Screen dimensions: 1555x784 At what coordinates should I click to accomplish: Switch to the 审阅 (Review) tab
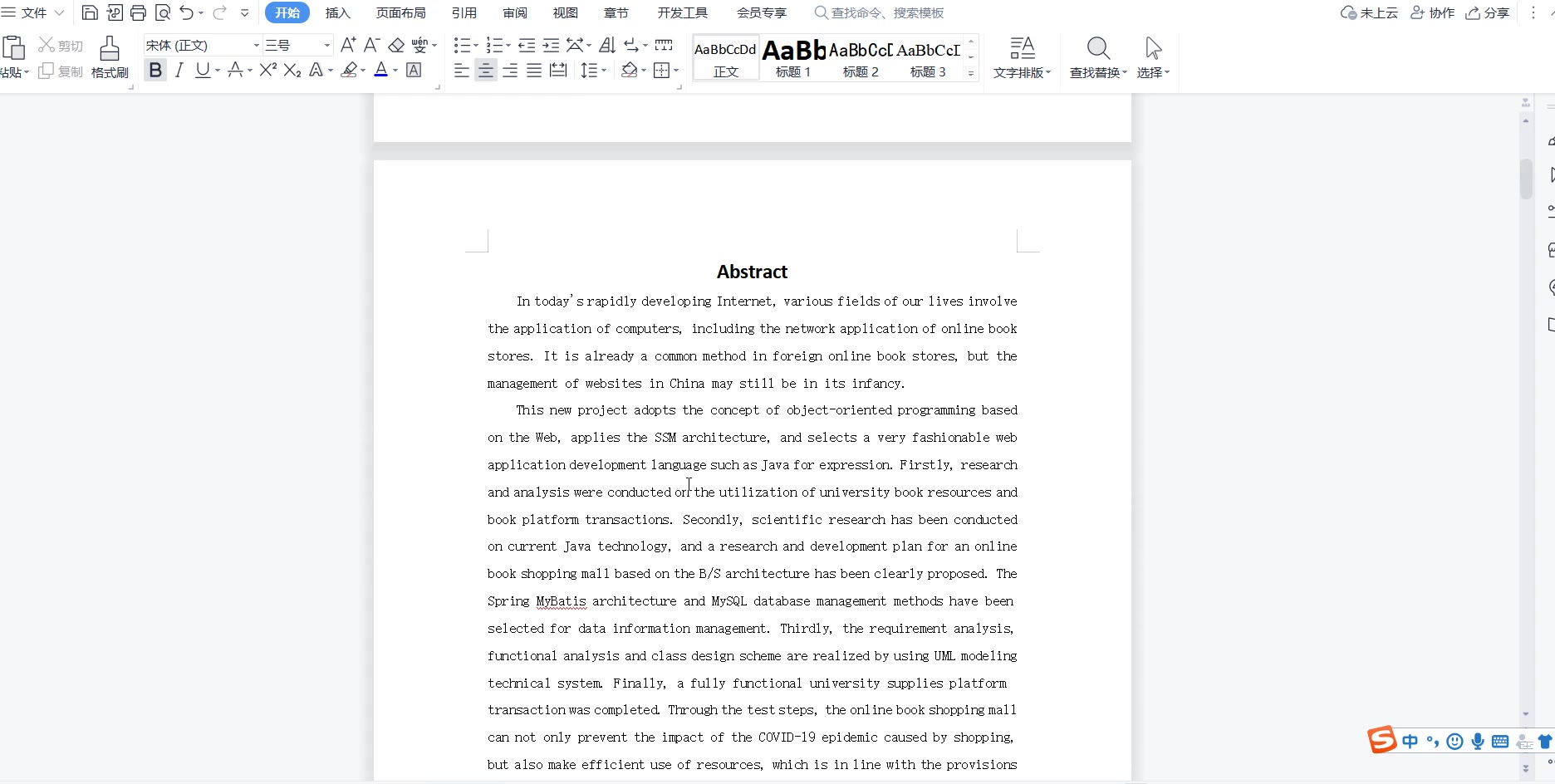tap(515, 12)
